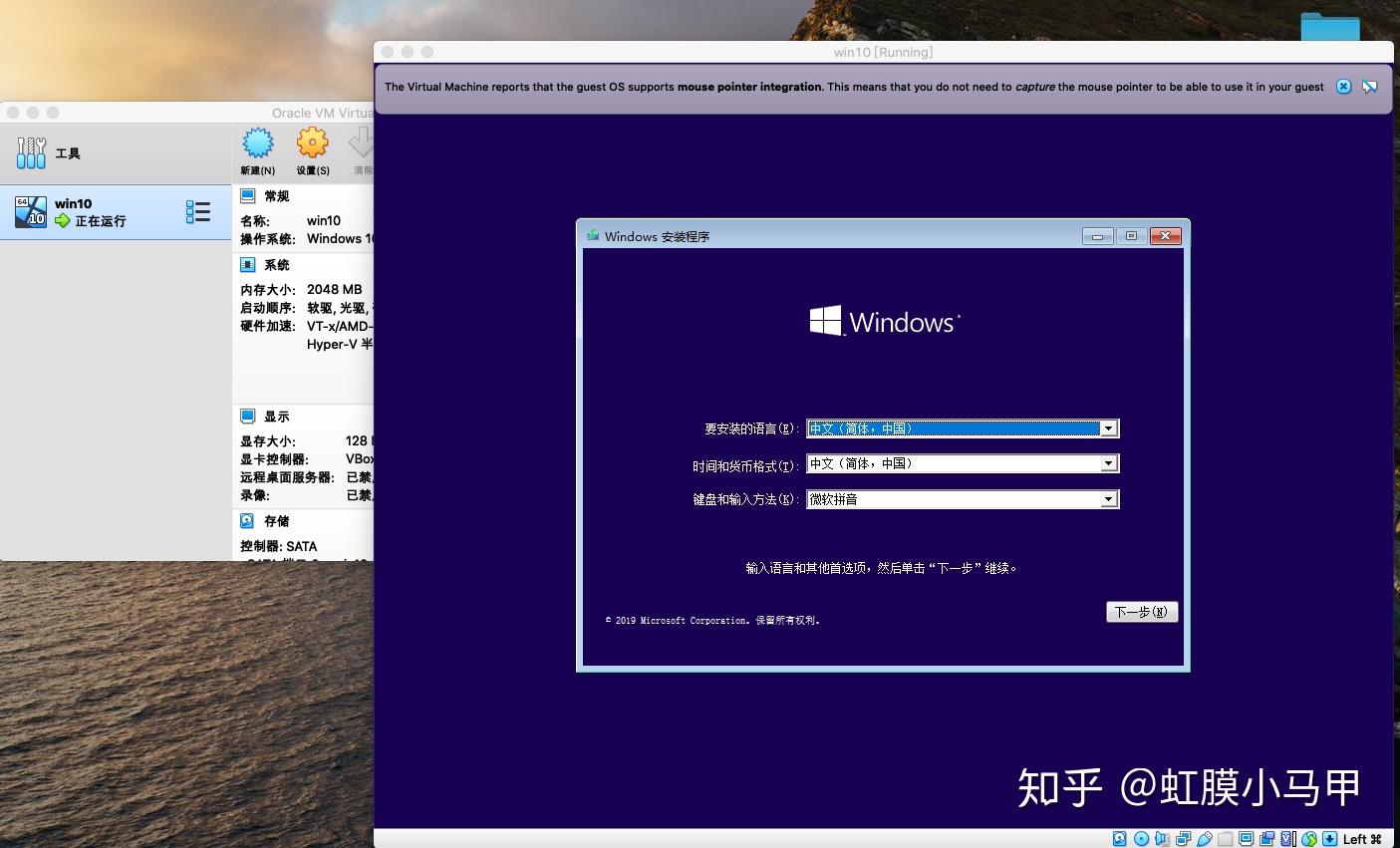Screen dimensions: 1400x848
Task: Click the keyboard capture arrow status icon
Action: click(x=1329, y=839)
